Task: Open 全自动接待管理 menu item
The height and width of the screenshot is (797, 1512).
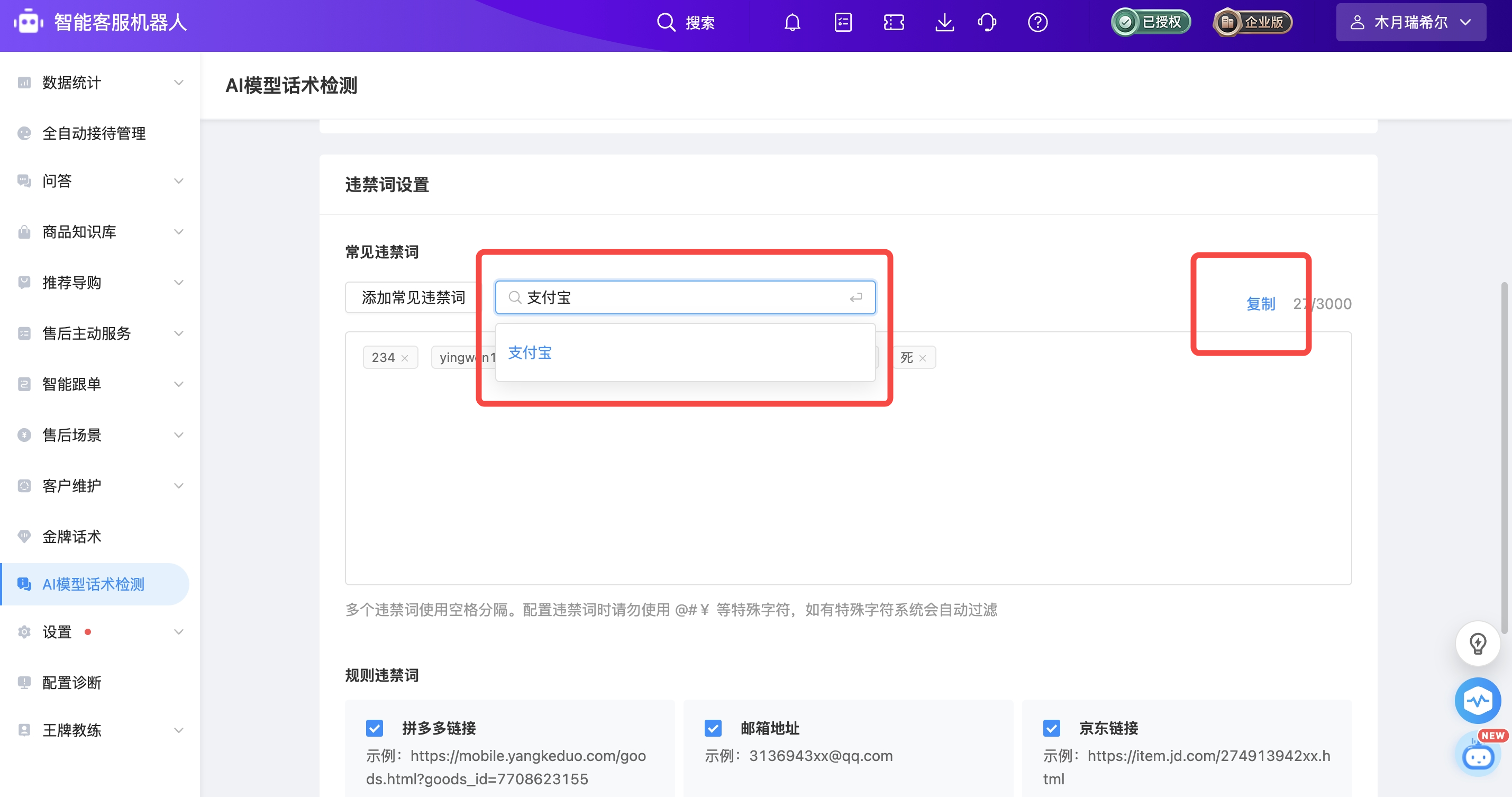Action: coord(95,133)
